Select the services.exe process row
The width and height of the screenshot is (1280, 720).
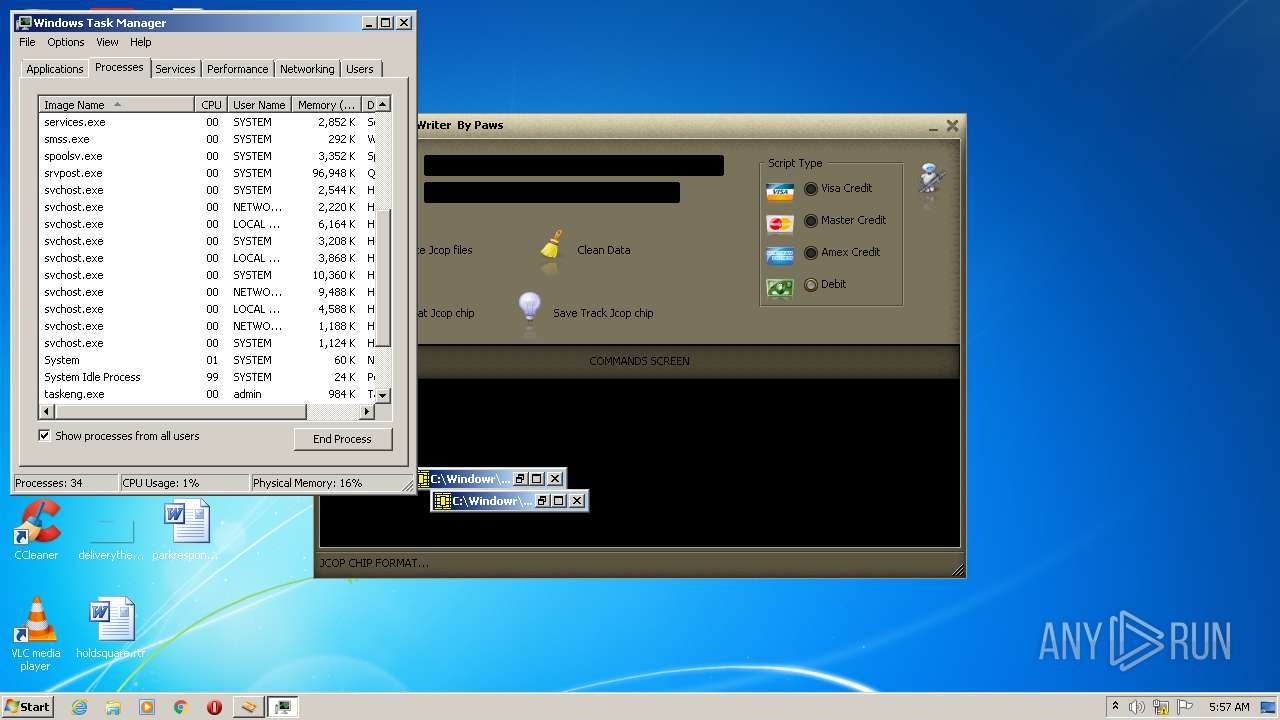point(207,122)
